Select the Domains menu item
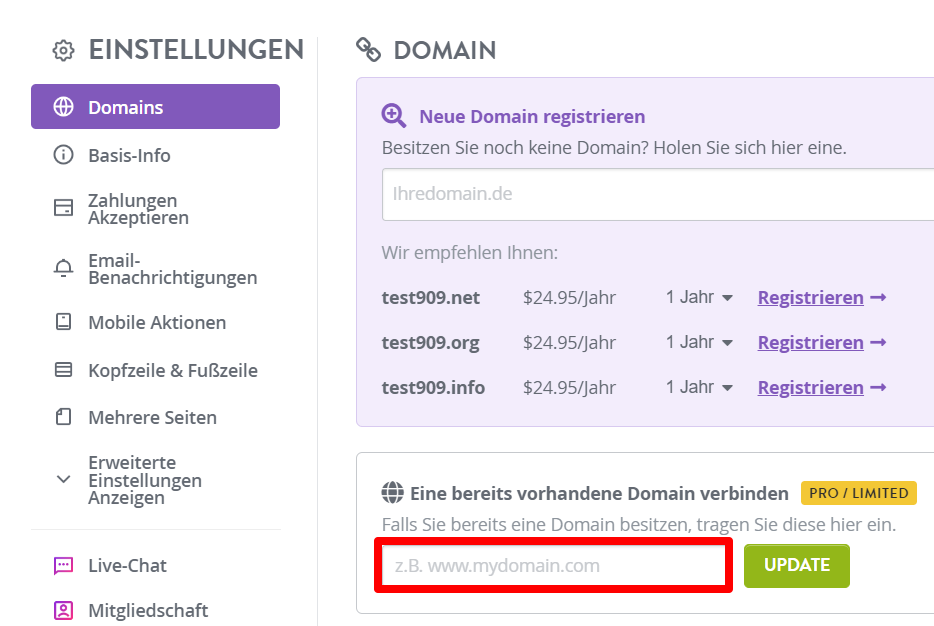This screenshot has width=934, height=626. 155,107
